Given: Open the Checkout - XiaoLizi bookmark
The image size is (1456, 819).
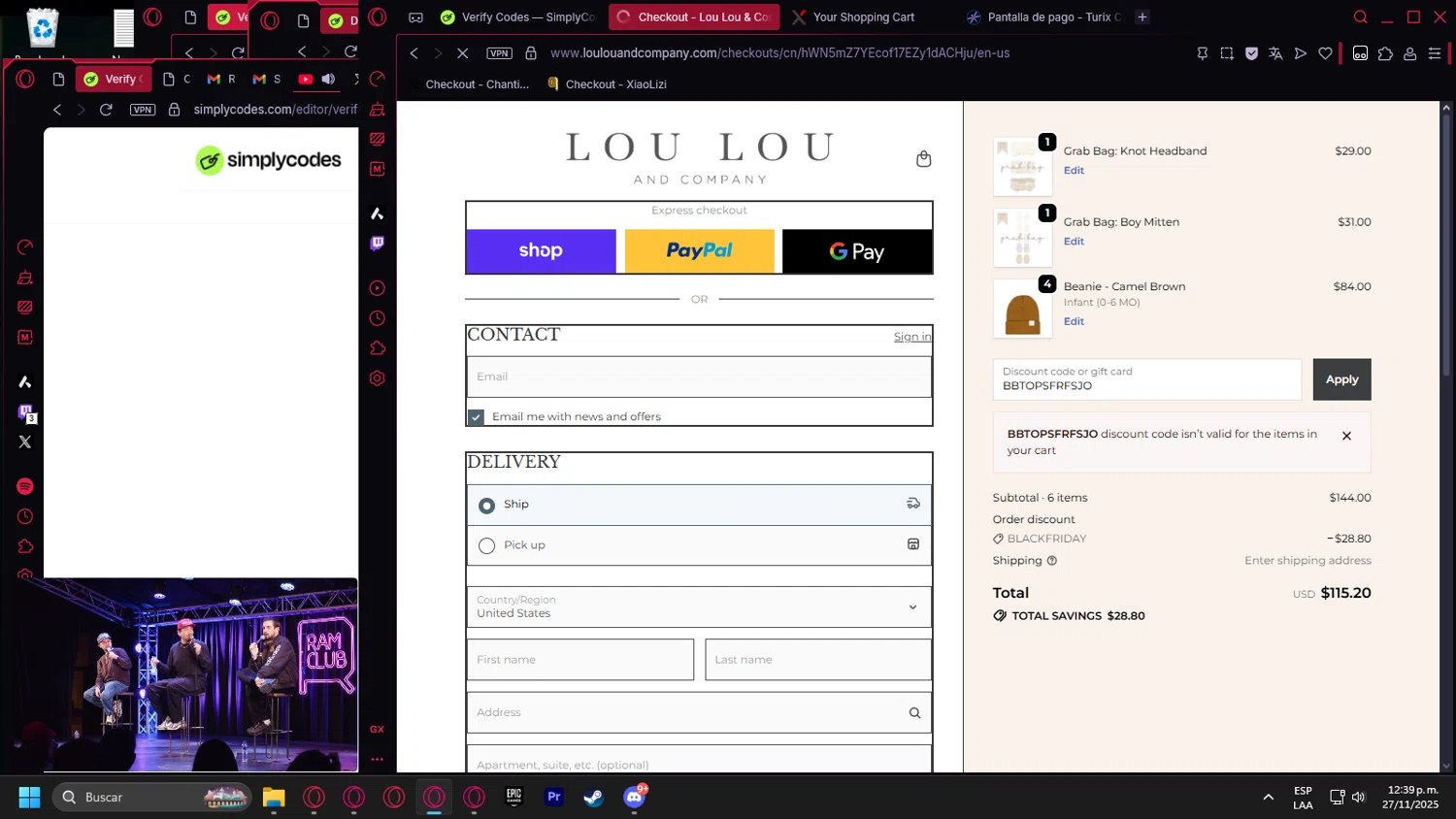Looking at the screenshot, I should (608, 84).
